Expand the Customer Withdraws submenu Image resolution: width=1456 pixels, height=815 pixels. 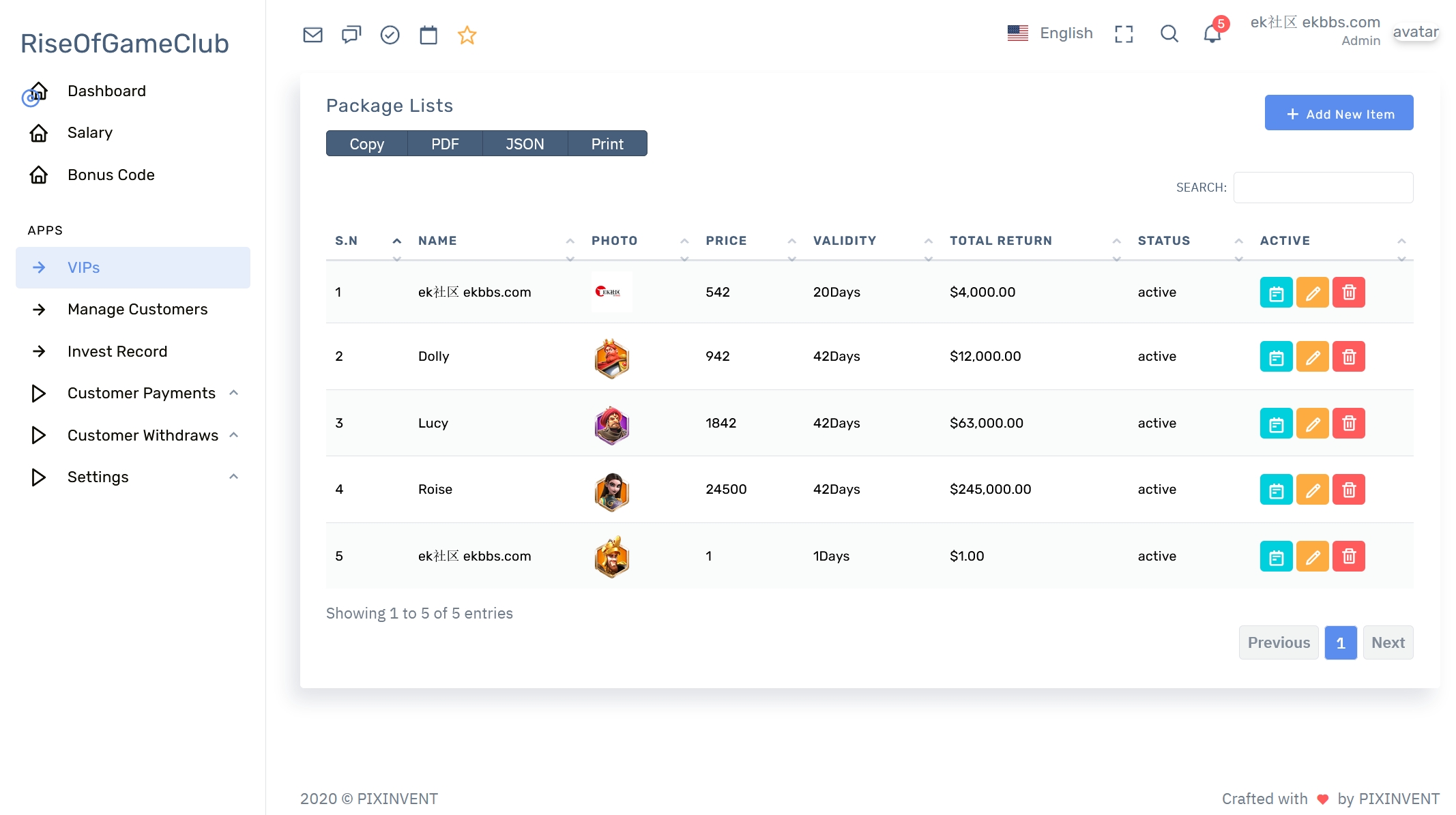tap(133, 435)
